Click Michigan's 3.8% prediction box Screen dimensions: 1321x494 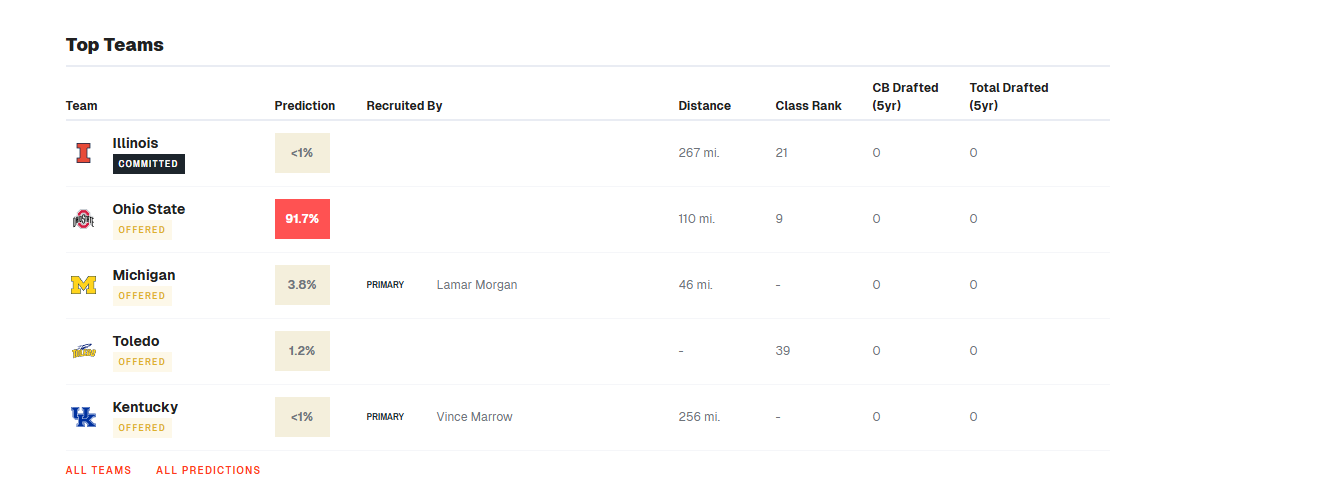pyautogui.click(x=302, y=285)
